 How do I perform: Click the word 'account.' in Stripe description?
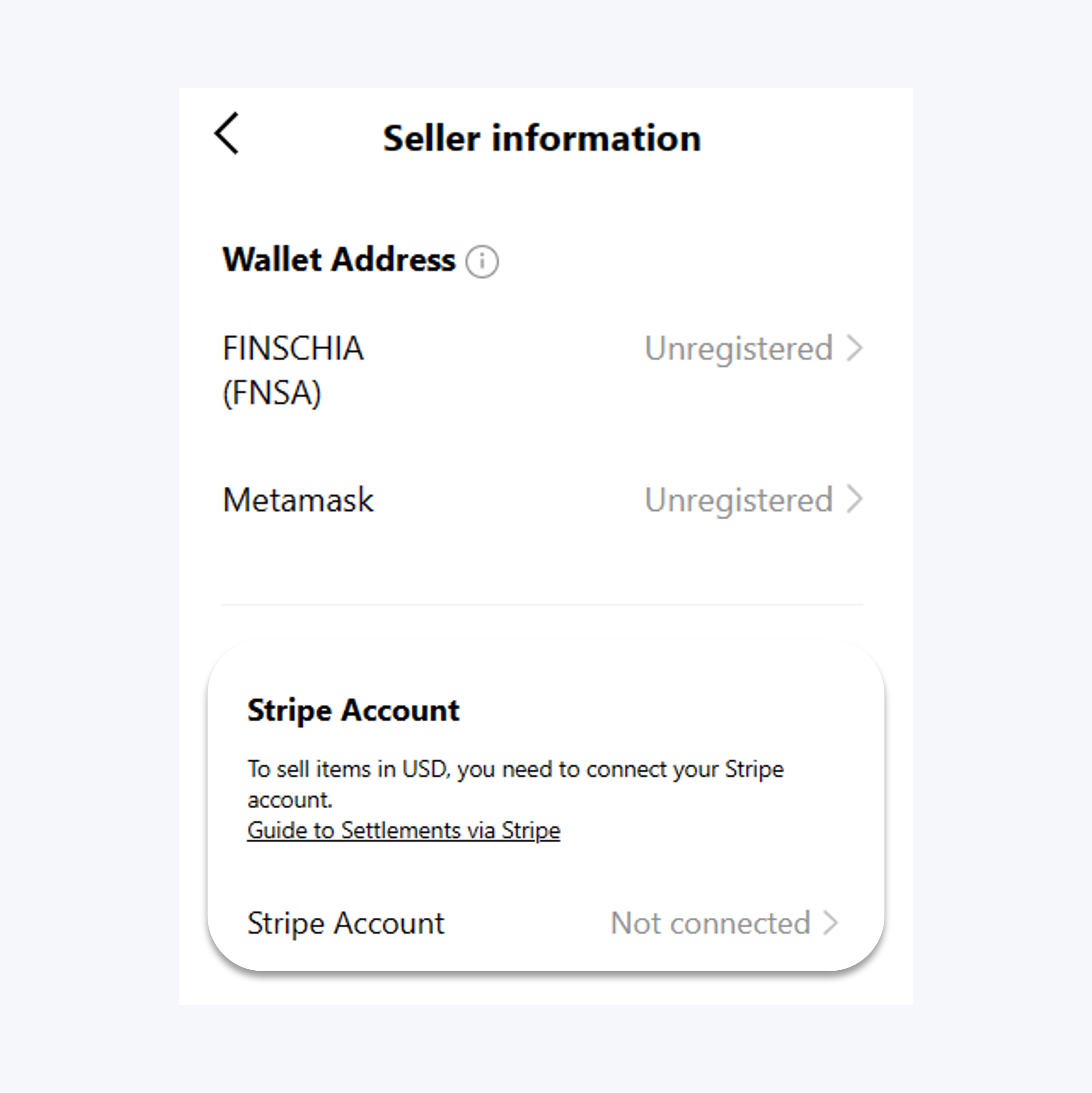[290, 800]
